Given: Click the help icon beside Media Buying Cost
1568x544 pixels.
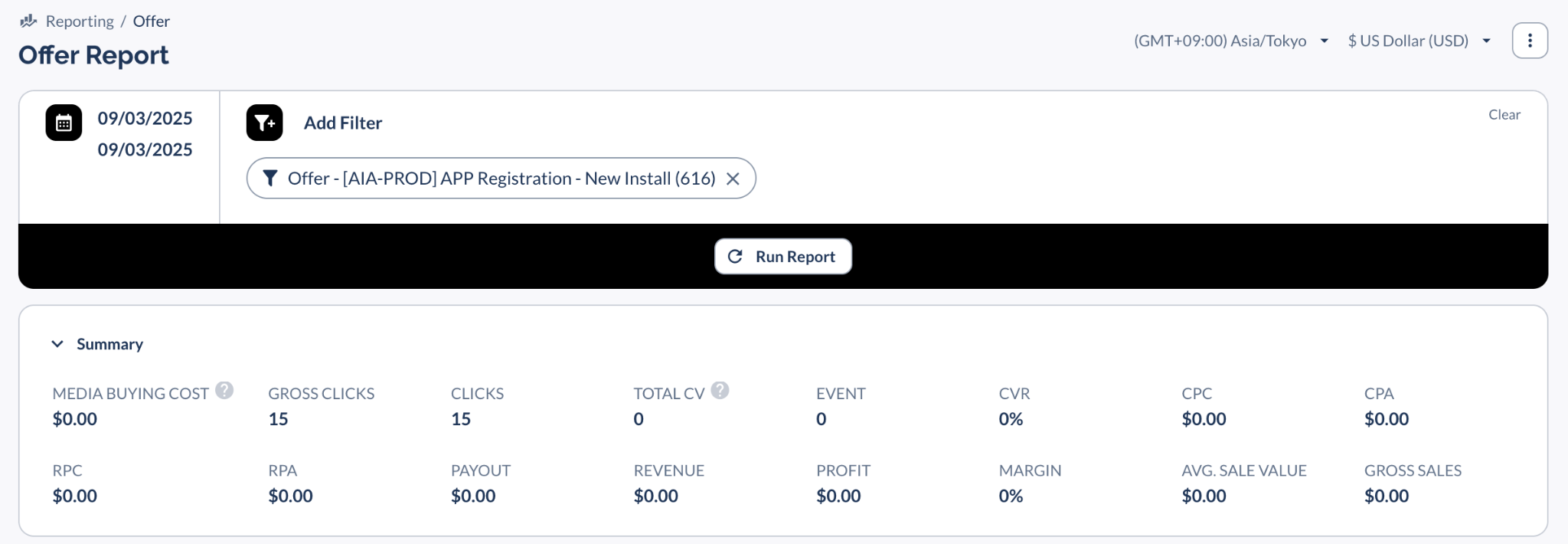Looking at the screenshot, I should pos(224,391).
